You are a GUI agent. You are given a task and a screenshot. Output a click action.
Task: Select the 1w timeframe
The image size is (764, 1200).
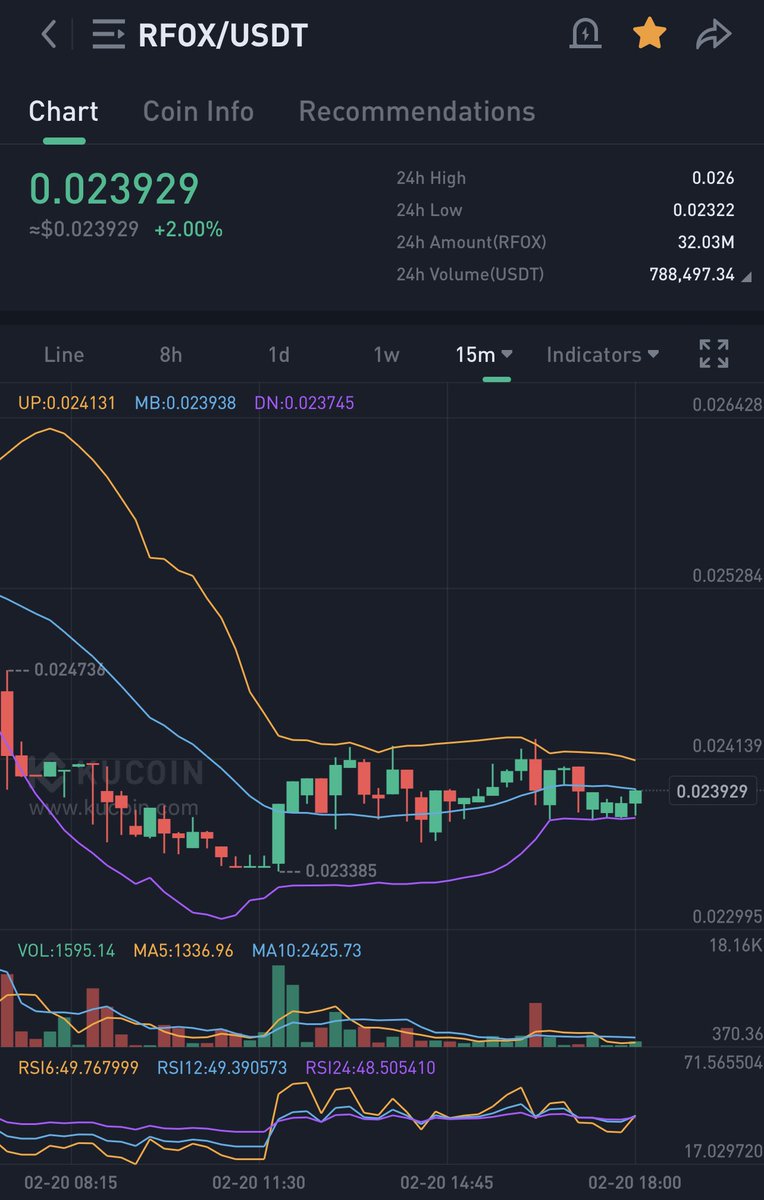pyautogui.click(x=386, y=355)
